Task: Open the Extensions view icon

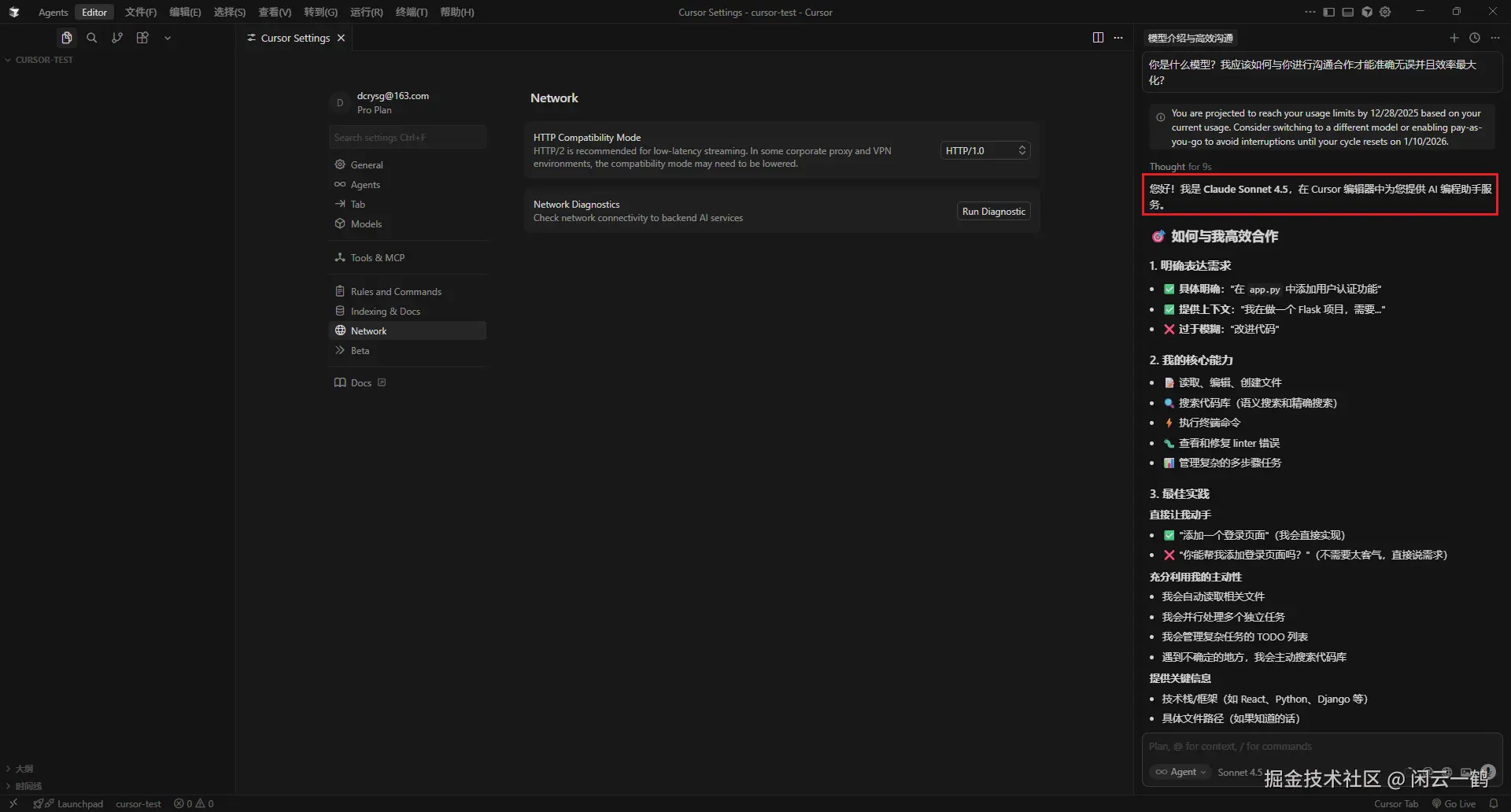Action: coord(142,38)
